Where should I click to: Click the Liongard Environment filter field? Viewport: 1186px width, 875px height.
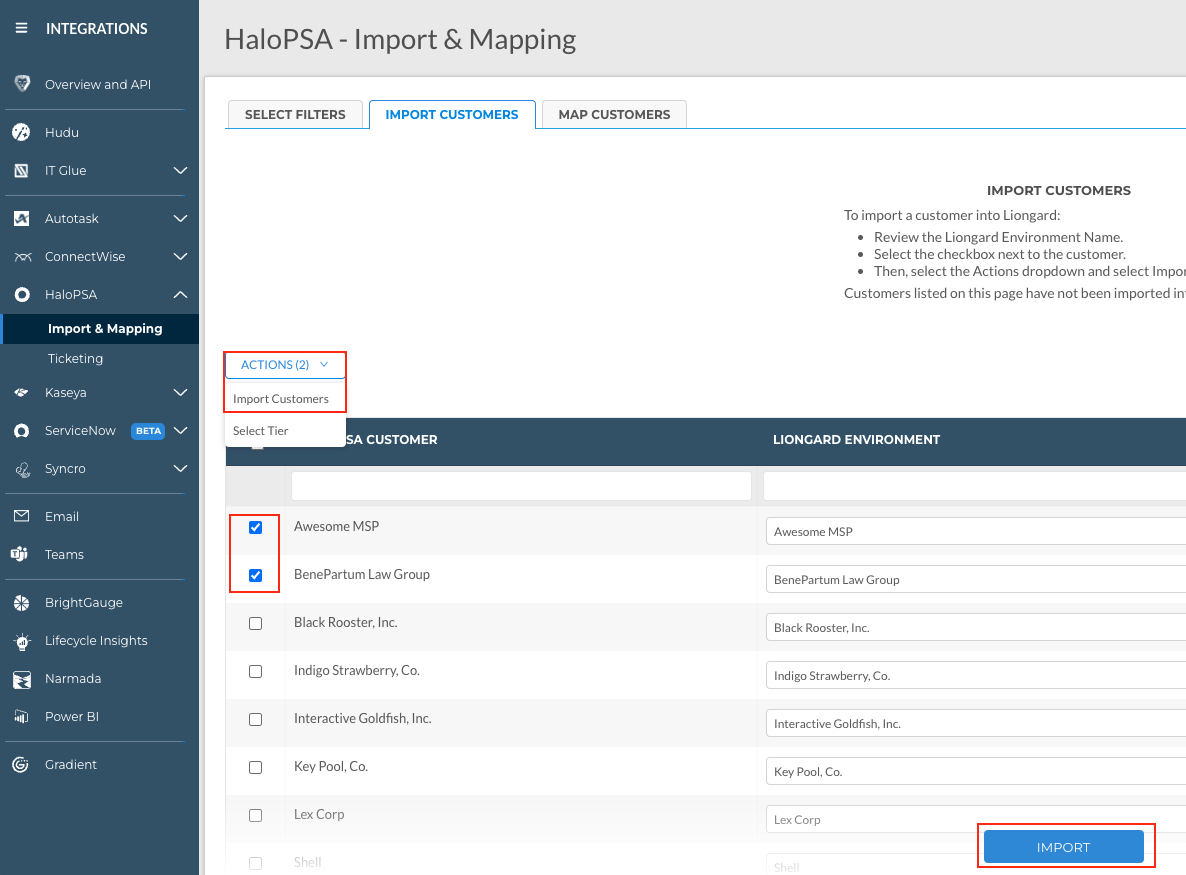tap(975, 486)
